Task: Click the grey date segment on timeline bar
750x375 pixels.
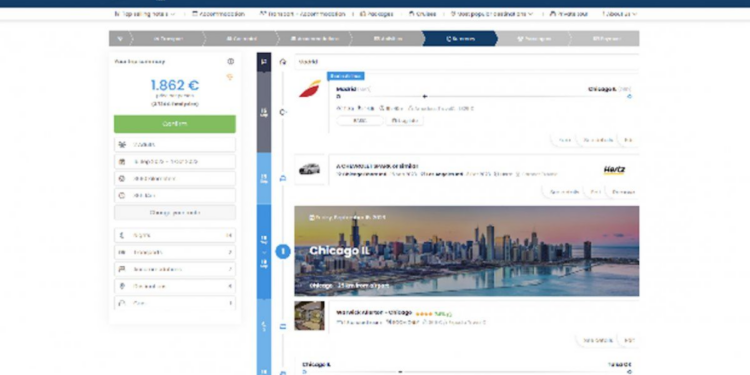Action: (264, 112)
